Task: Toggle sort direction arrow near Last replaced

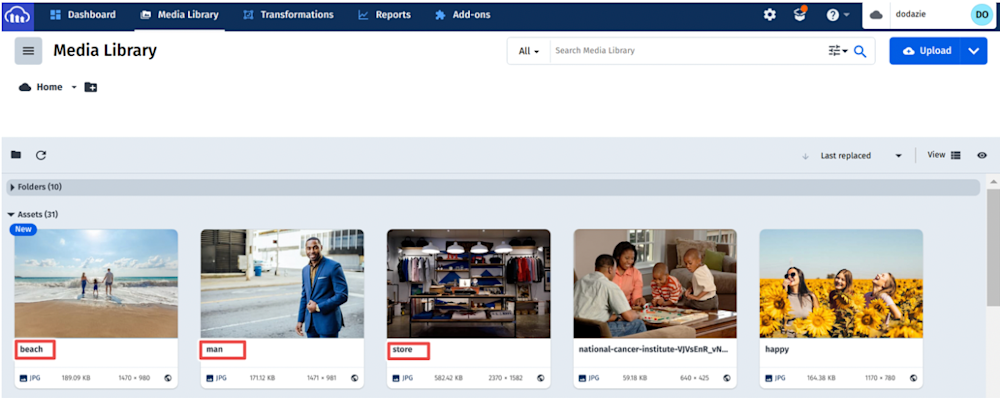Action: pyautogui.click(x=805, y=156)
